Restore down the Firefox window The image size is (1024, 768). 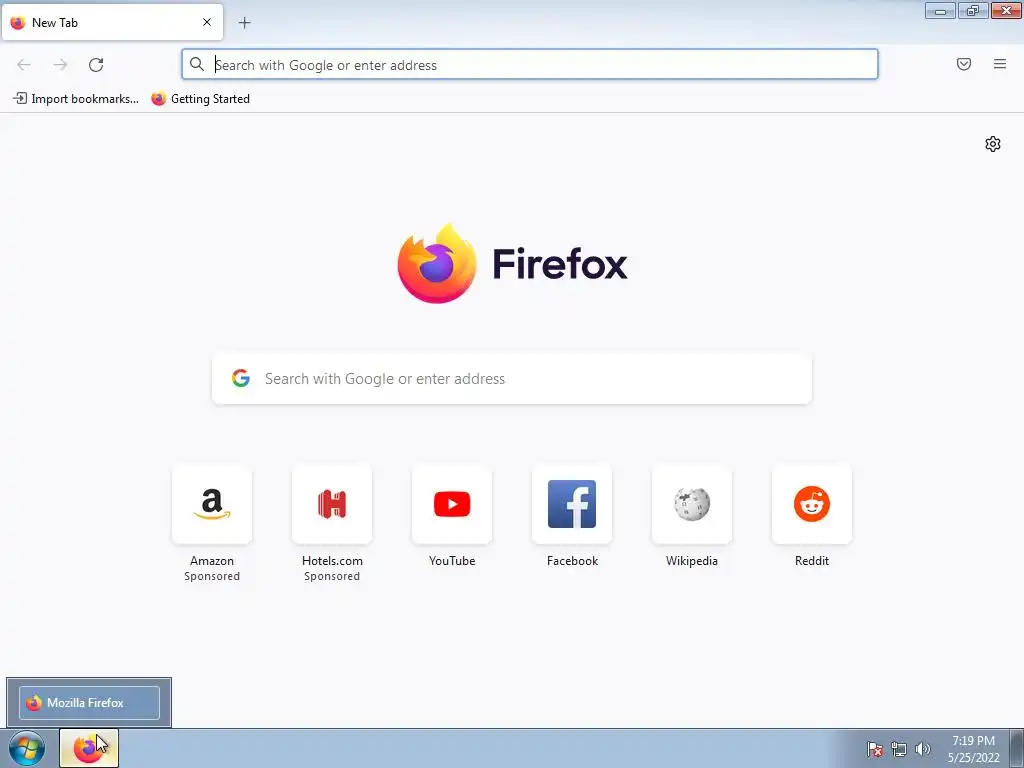[x=973, y=10]
